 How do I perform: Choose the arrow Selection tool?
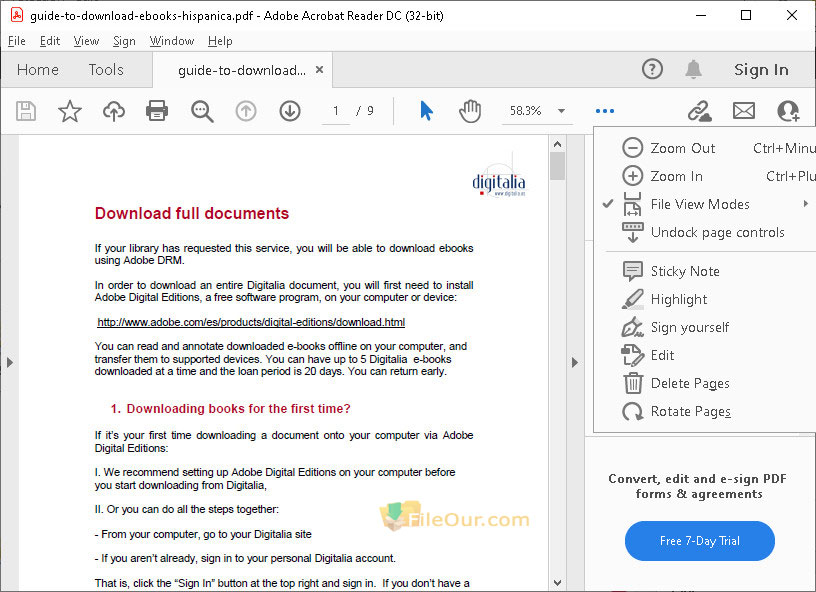pos(427,111)
